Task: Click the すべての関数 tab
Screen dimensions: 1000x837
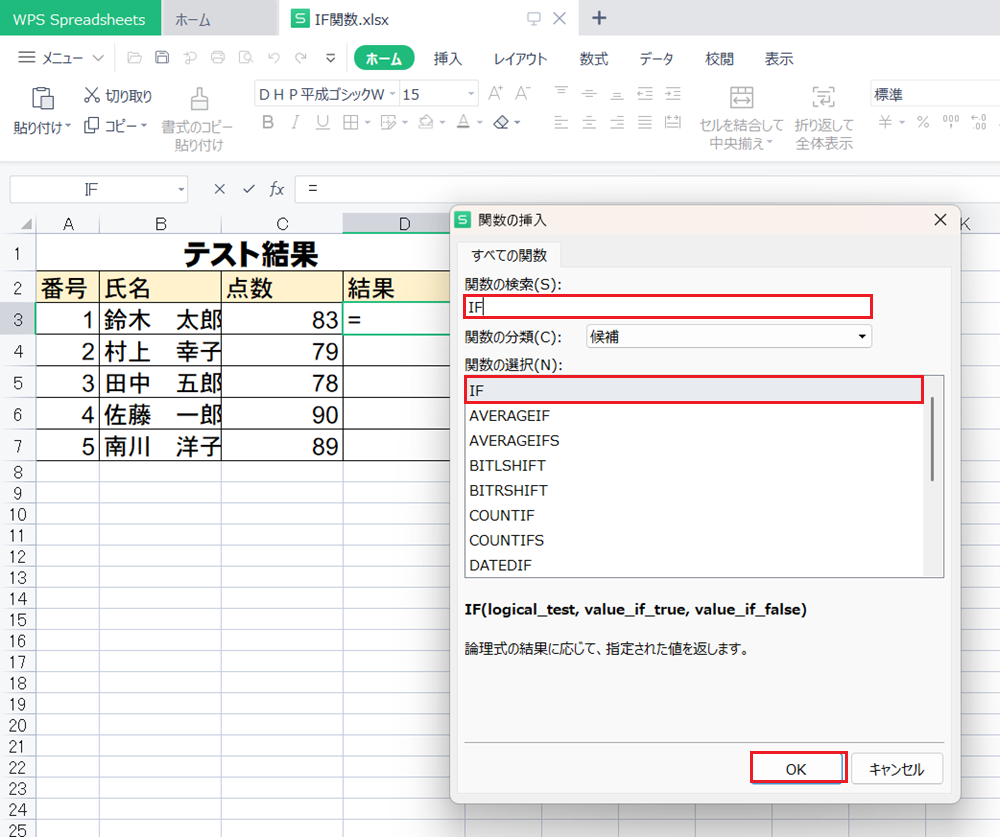Action: pyautogui.click(x=509, y=255)
